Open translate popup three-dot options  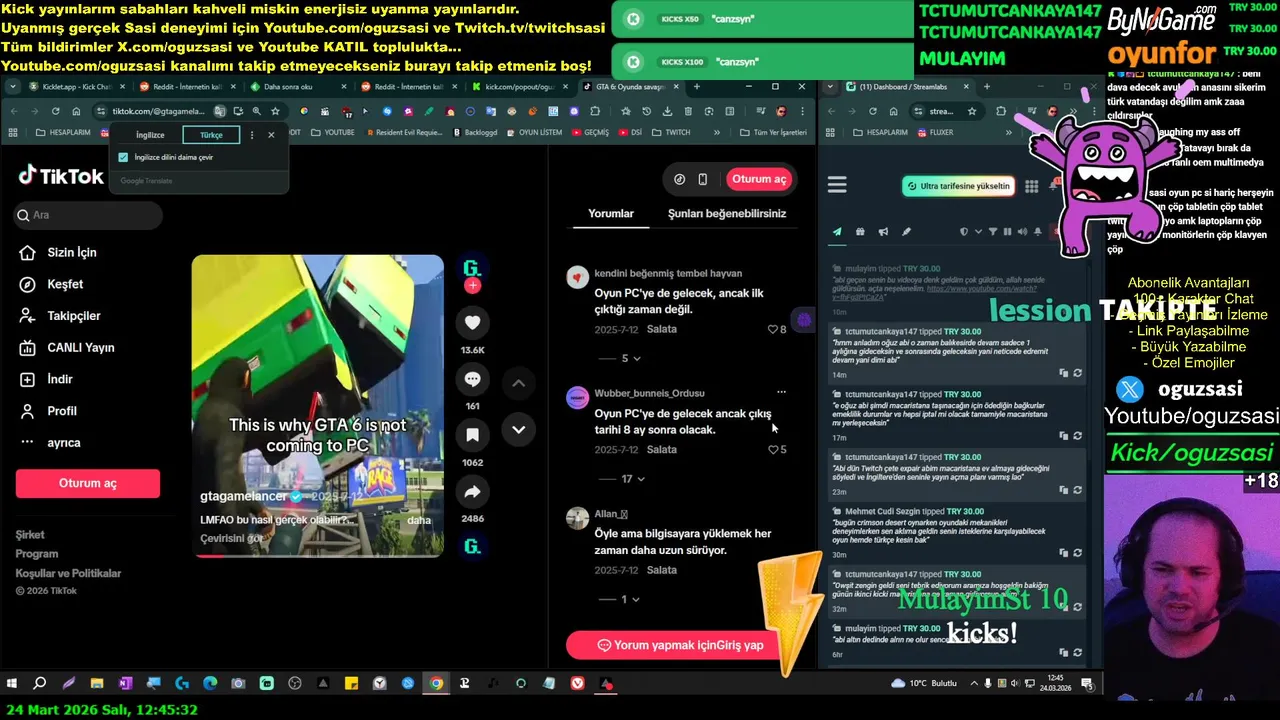pos(251,135)
